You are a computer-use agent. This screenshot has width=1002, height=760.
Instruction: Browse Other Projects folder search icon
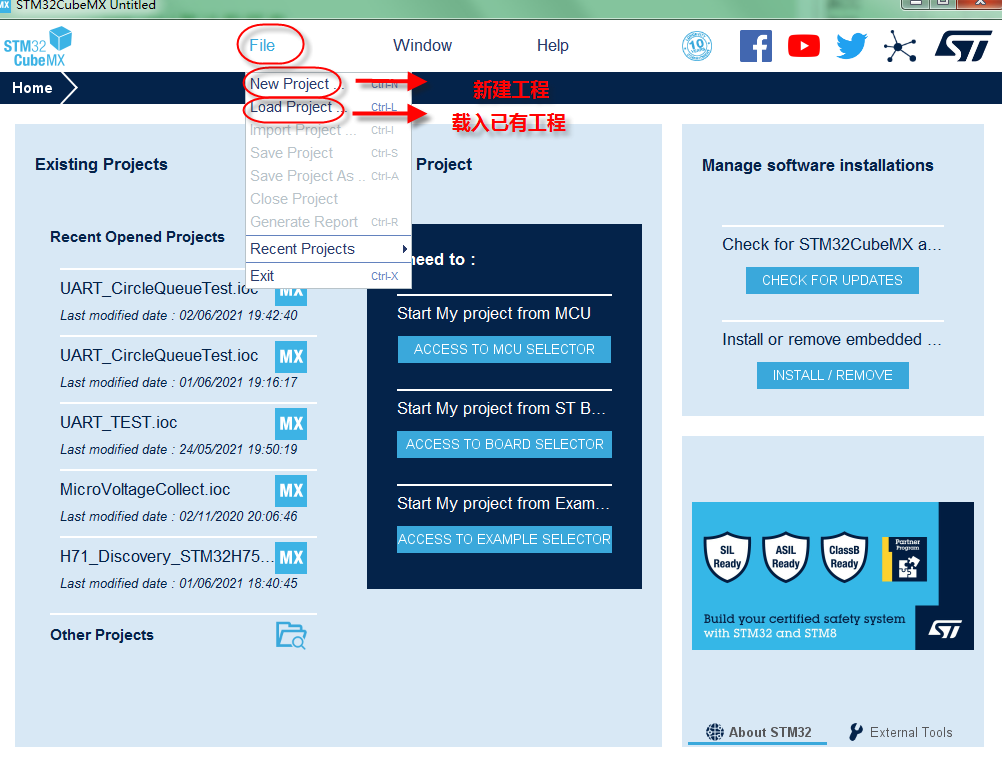pos(291,635)
